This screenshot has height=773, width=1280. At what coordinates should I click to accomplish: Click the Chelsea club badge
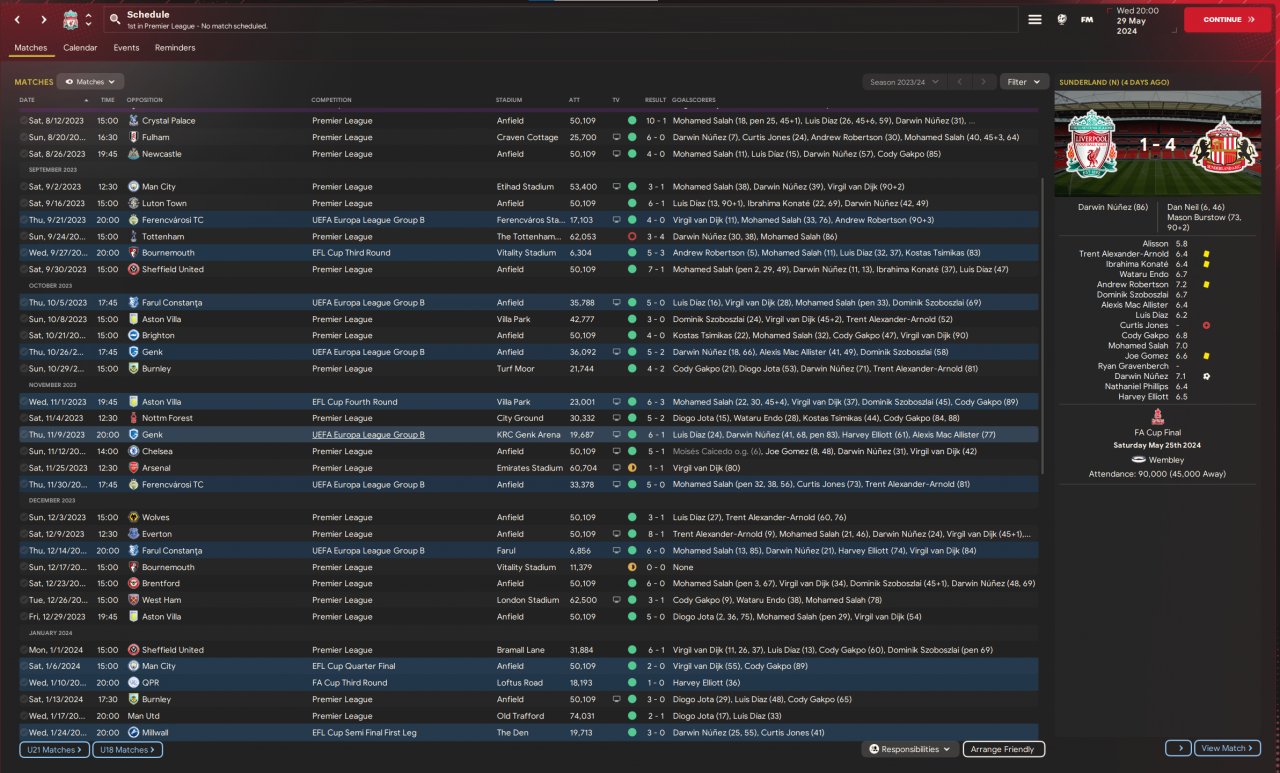click(134, 451)
